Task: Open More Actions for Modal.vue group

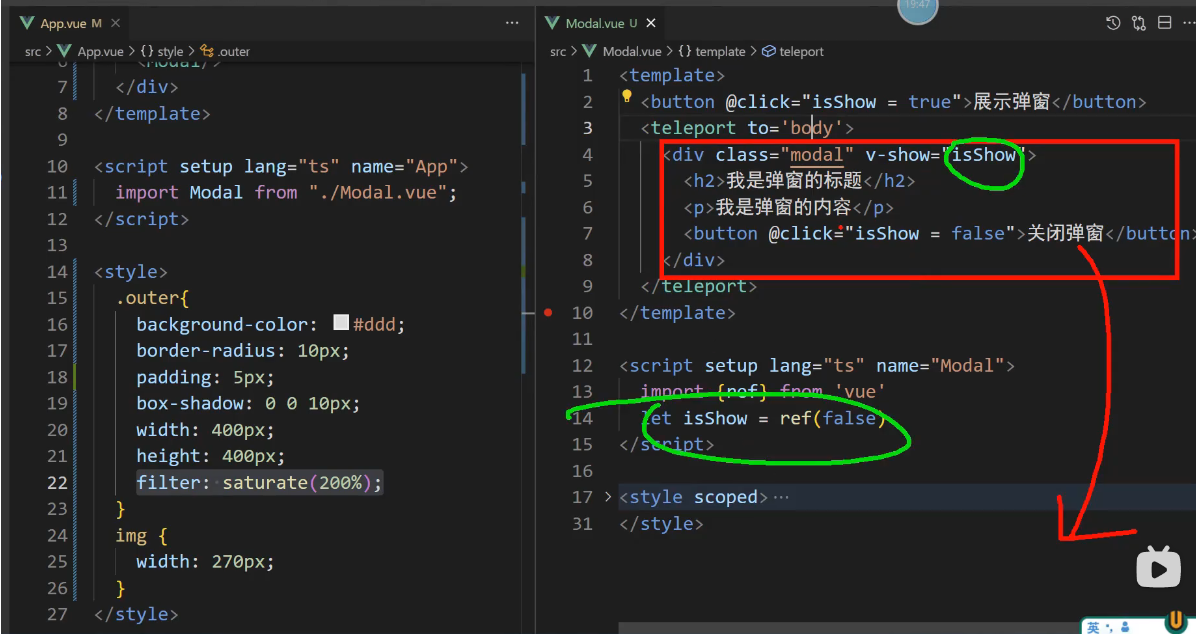Action: (x=1188, y=23)
